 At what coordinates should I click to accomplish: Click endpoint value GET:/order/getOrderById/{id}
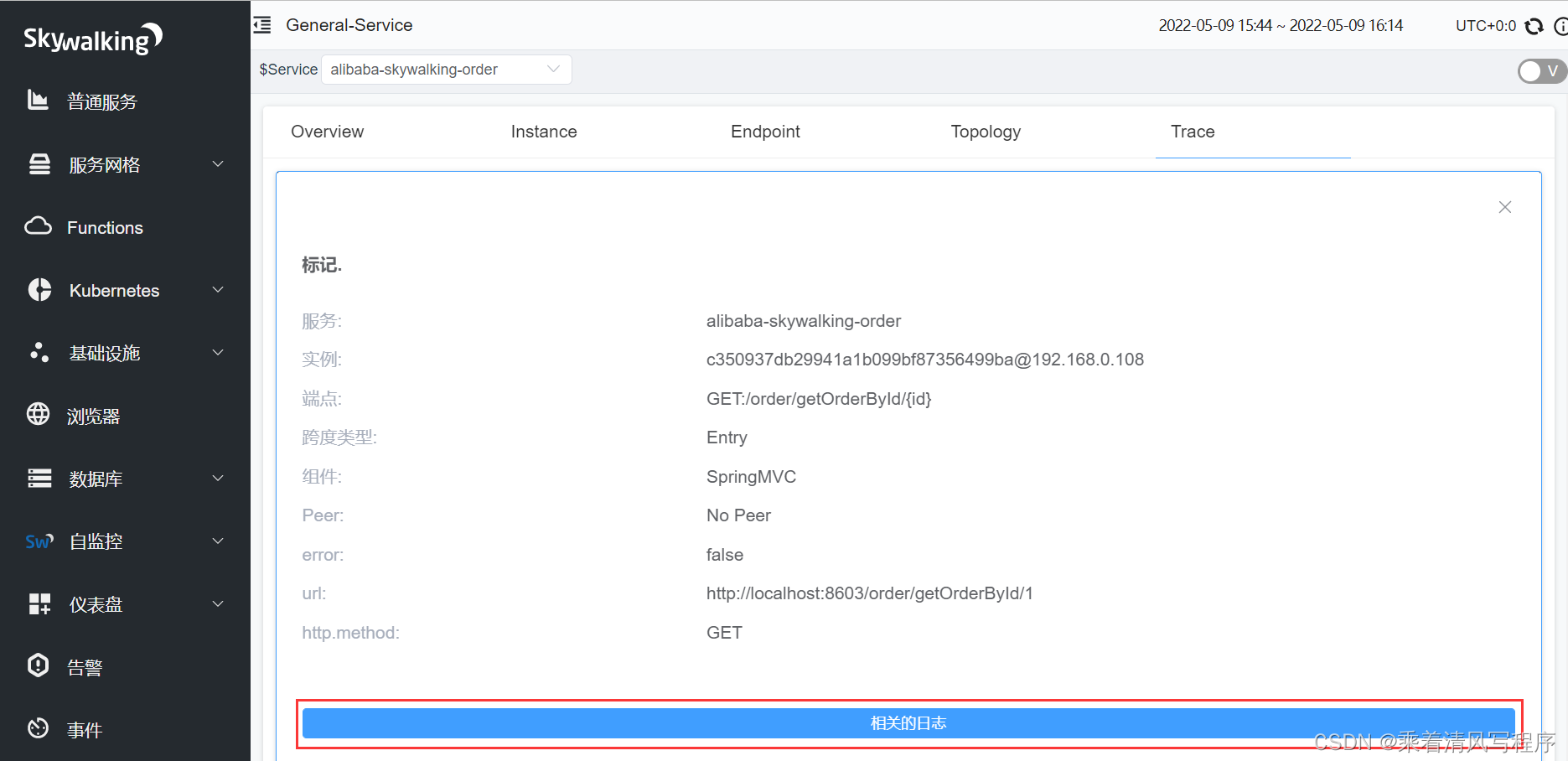[x=819, y=399]
